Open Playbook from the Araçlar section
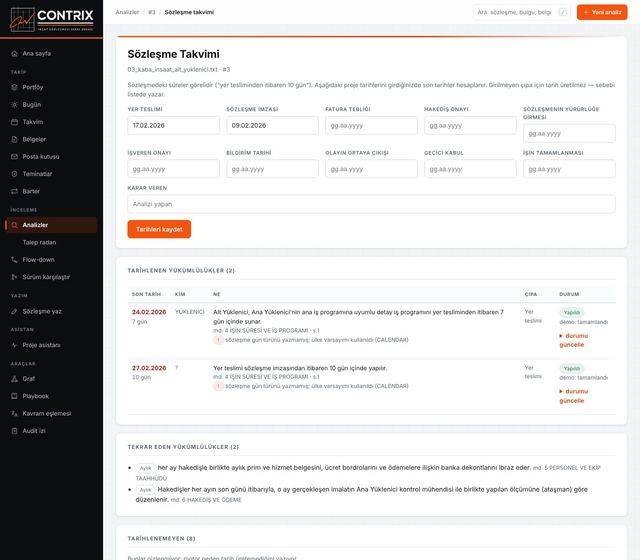This screenshot has width=640, height=560. pos(51,396)
